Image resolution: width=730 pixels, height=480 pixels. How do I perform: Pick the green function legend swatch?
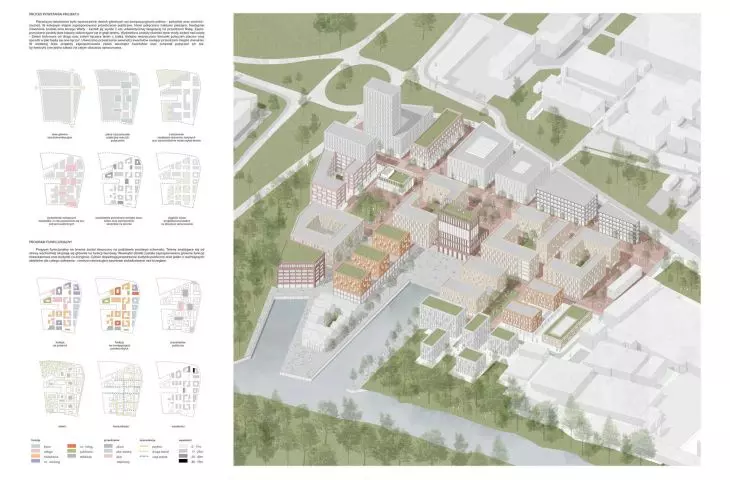72,451
